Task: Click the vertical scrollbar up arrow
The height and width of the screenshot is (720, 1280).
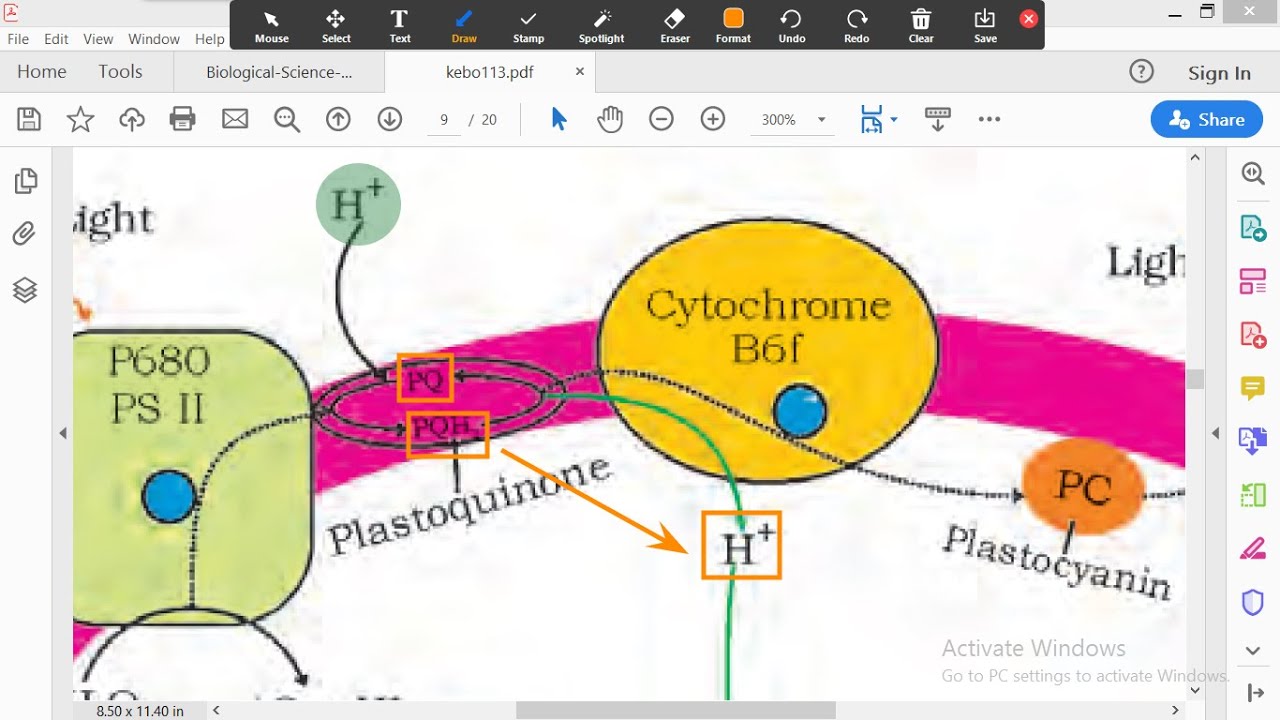Action: pos(1195,158)
